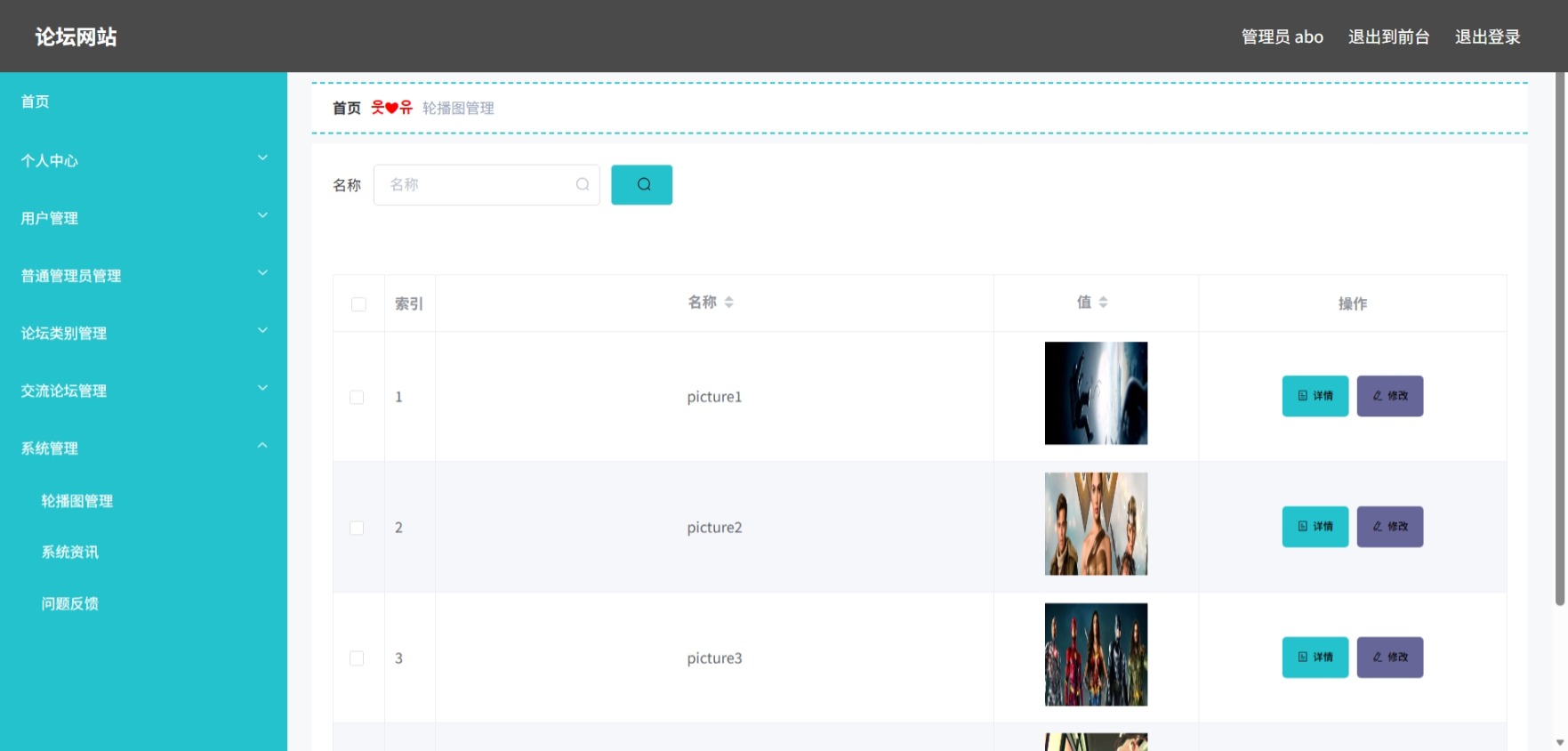Open 详情 for picture3
Image resolution: width=1568 pixels, height=751 pixels.
coord(1315,658)
